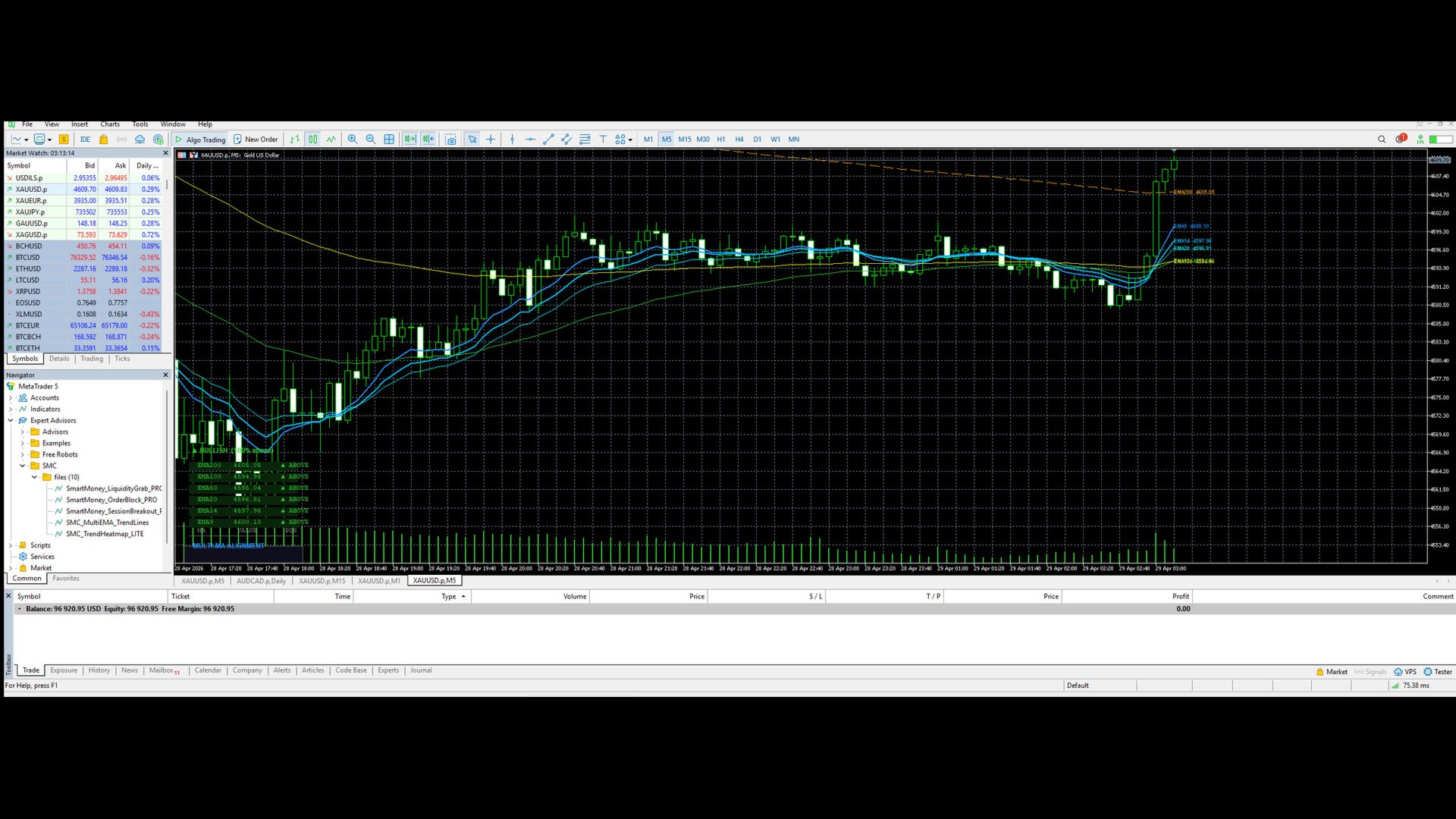Image resolution: width=1456 pixels, height=819 pixels.
Task: Open MetaEditor via IDE icon
Action: tap(85, 140)
